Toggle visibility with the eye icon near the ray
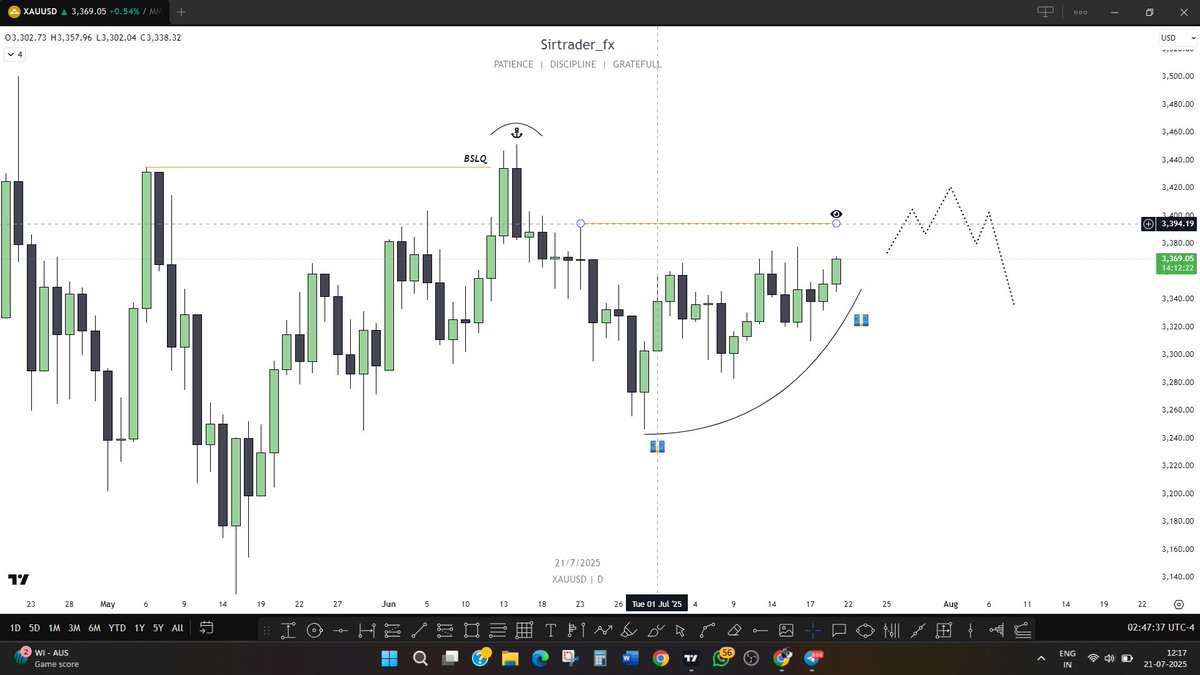 [x=836, y=213]
